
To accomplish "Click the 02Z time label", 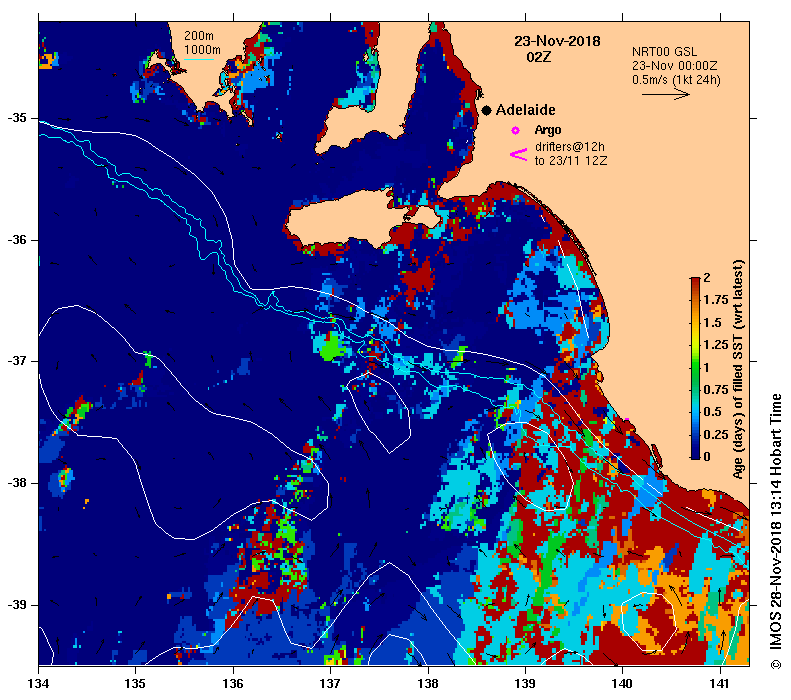I will 539,57.
